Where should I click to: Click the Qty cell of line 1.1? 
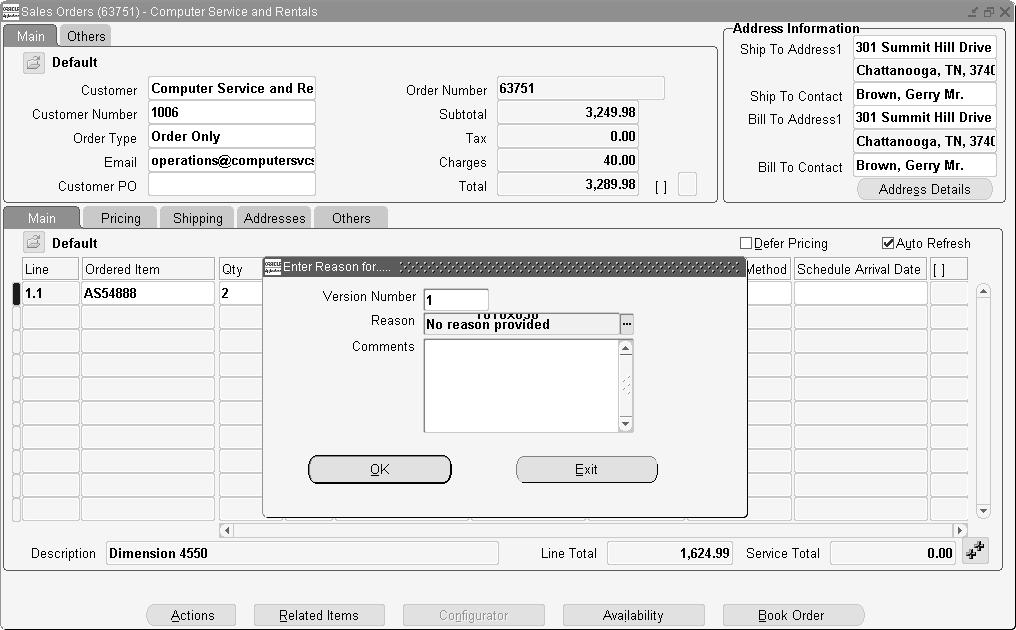click(240, 293)
